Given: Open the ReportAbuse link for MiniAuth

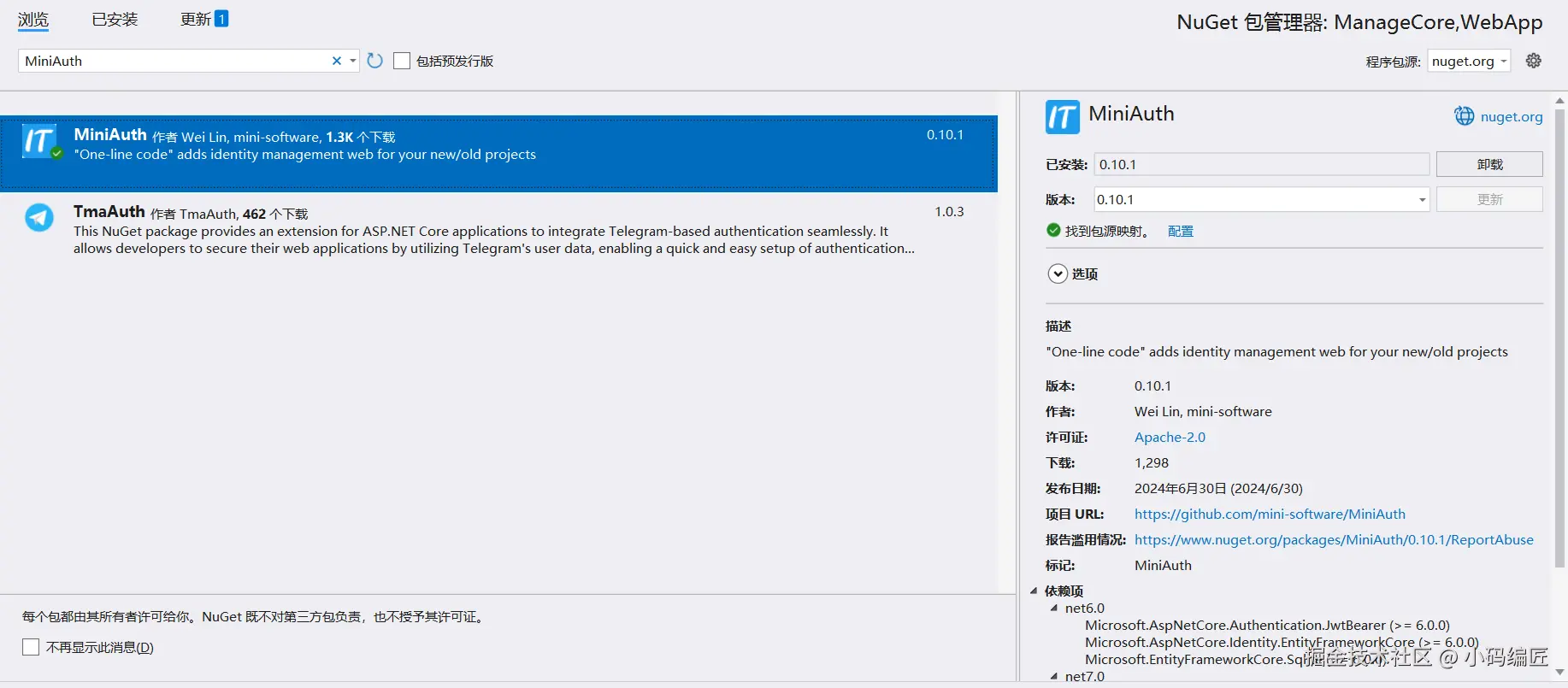Looking at the screenshot, I should [x=1334, y=539].
